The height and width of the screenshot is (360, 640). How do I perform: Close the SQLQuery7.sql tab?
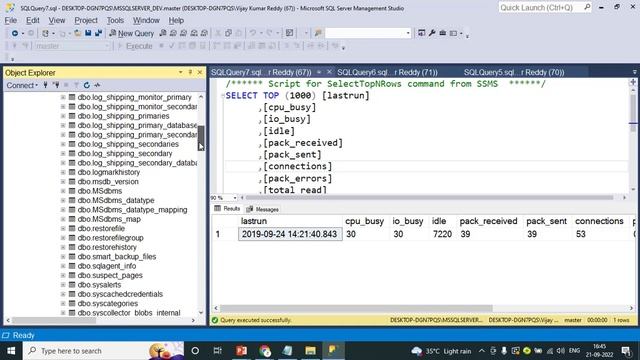(329, 72)
